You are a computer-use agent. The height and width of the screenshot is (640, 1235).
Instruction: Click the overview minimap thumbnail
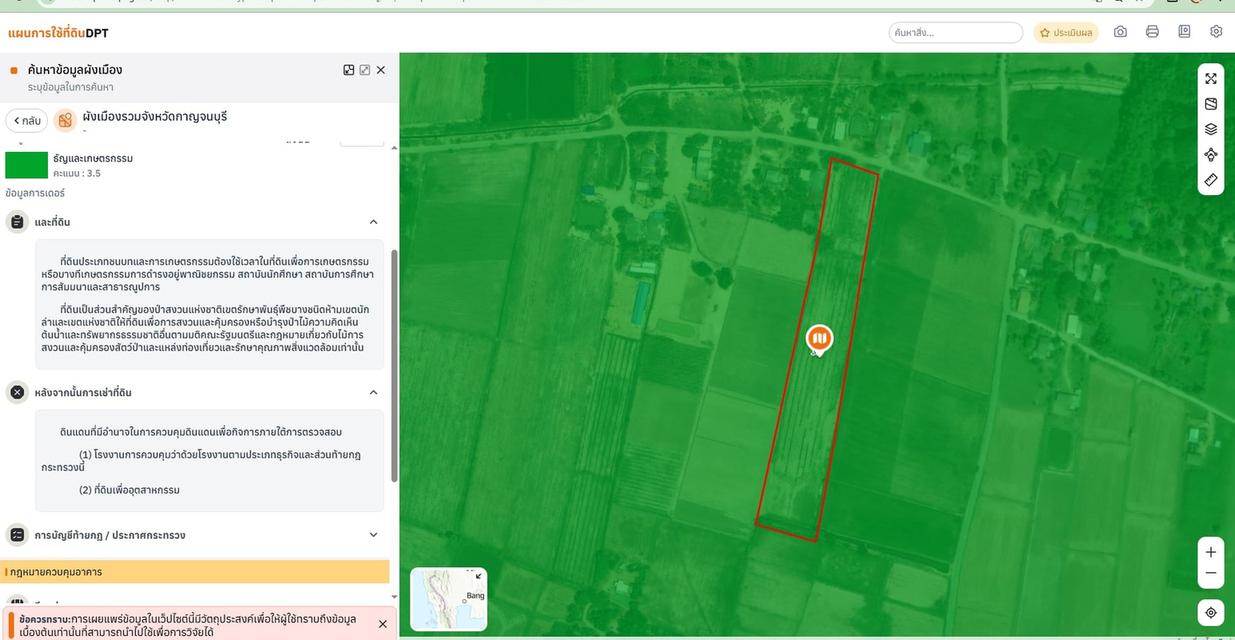(449, 599)
